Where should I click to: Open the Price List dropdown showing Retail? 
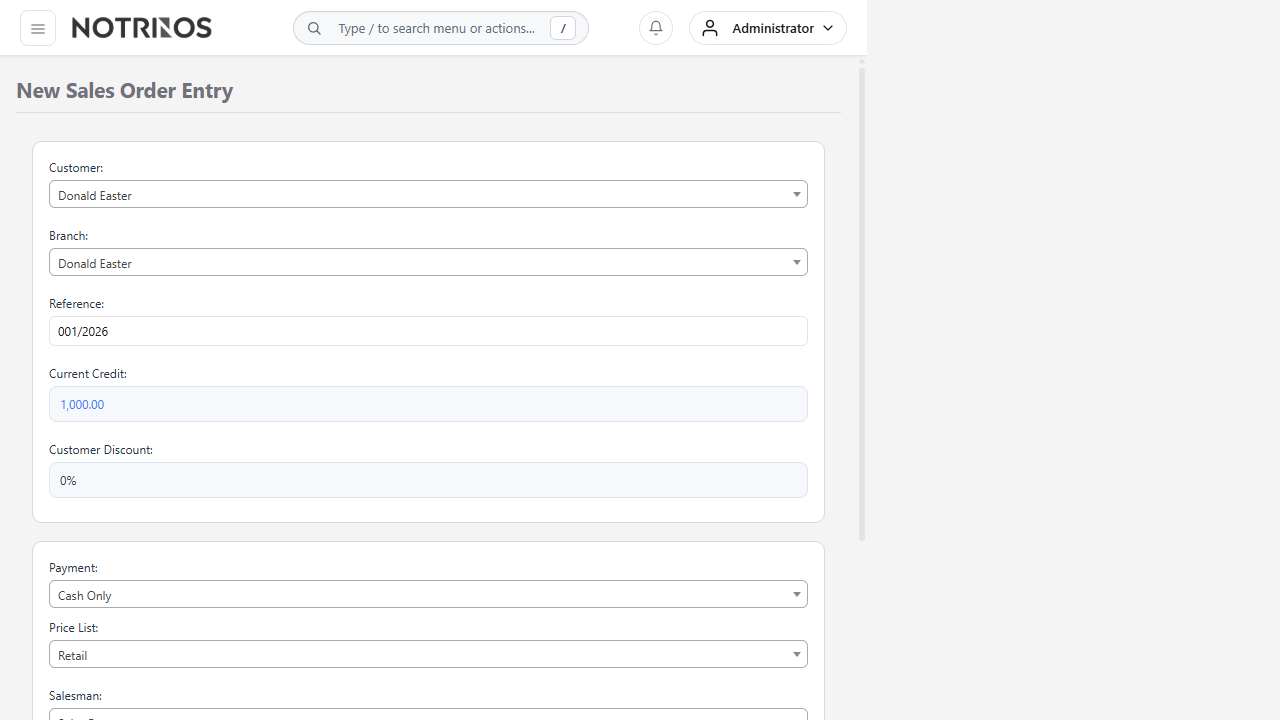(428, 654)
